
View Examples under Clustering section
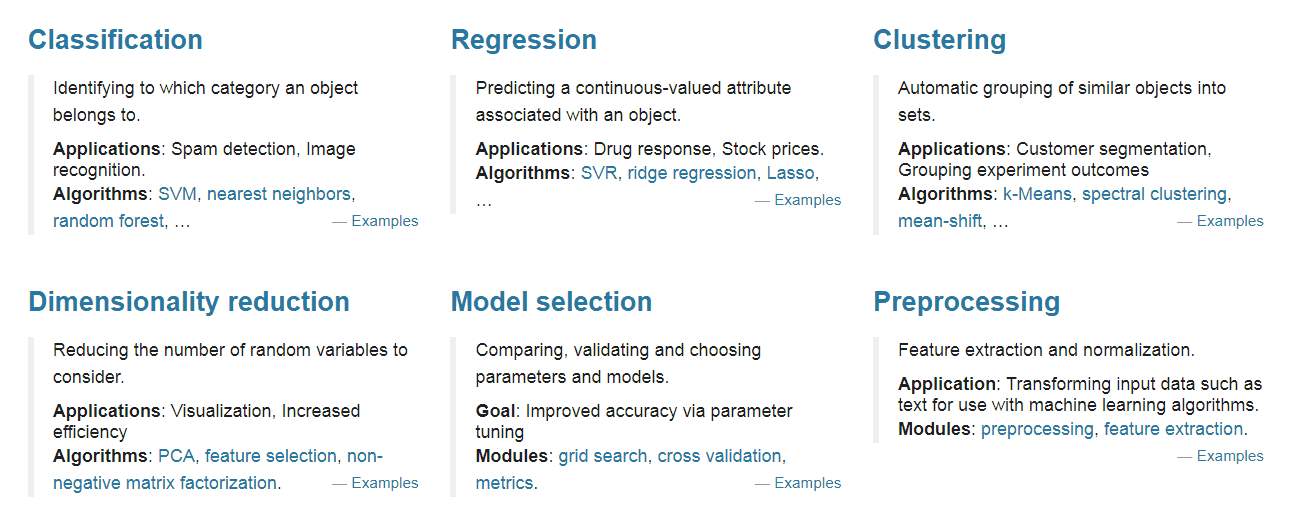tap(1230, 221)
